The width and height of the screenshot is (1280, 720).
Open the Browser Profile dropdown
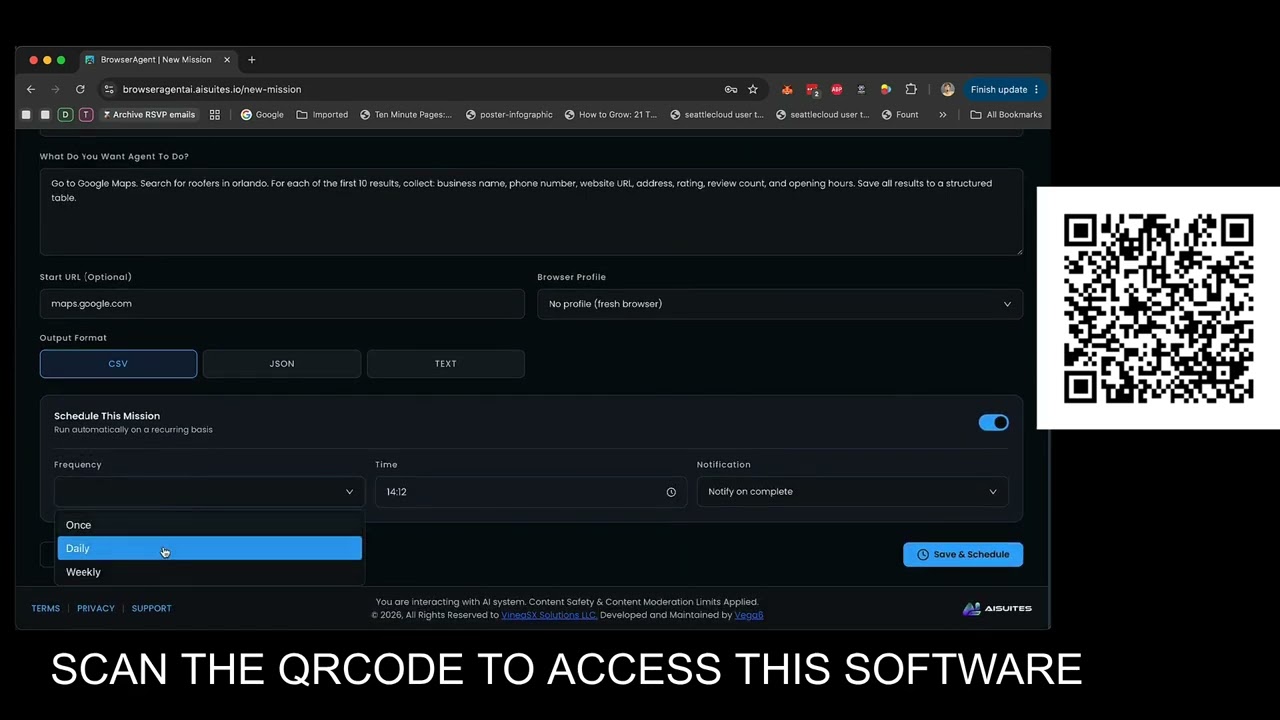click(780, 304)
